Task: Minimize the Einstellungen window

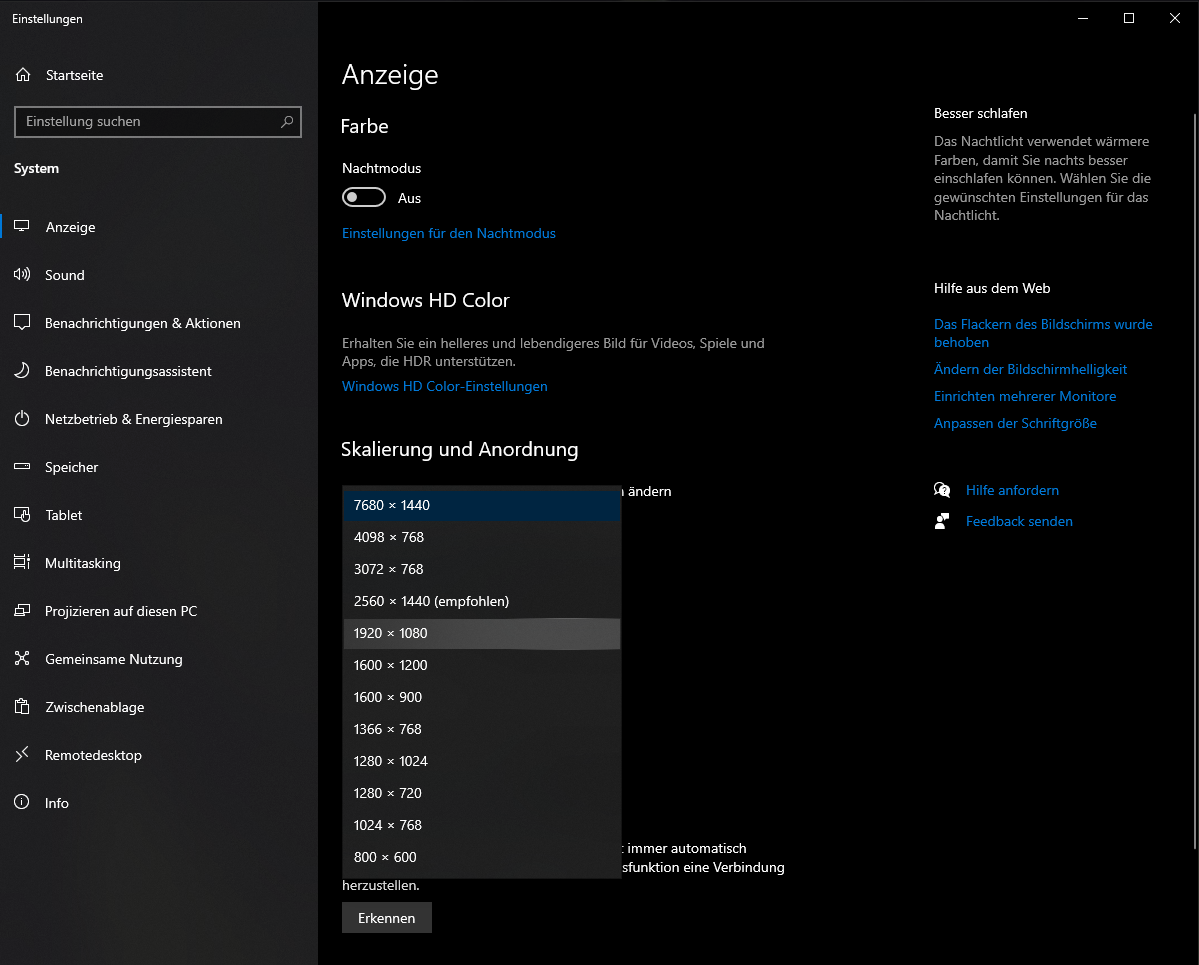Action: coord(1083,18)
